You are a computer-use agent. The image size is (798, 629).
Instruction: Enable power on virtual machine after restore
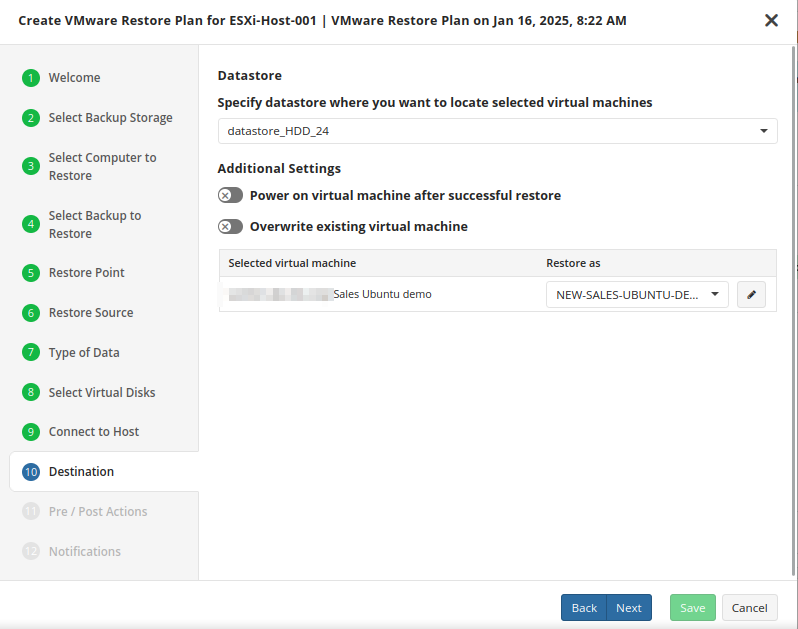231,196
